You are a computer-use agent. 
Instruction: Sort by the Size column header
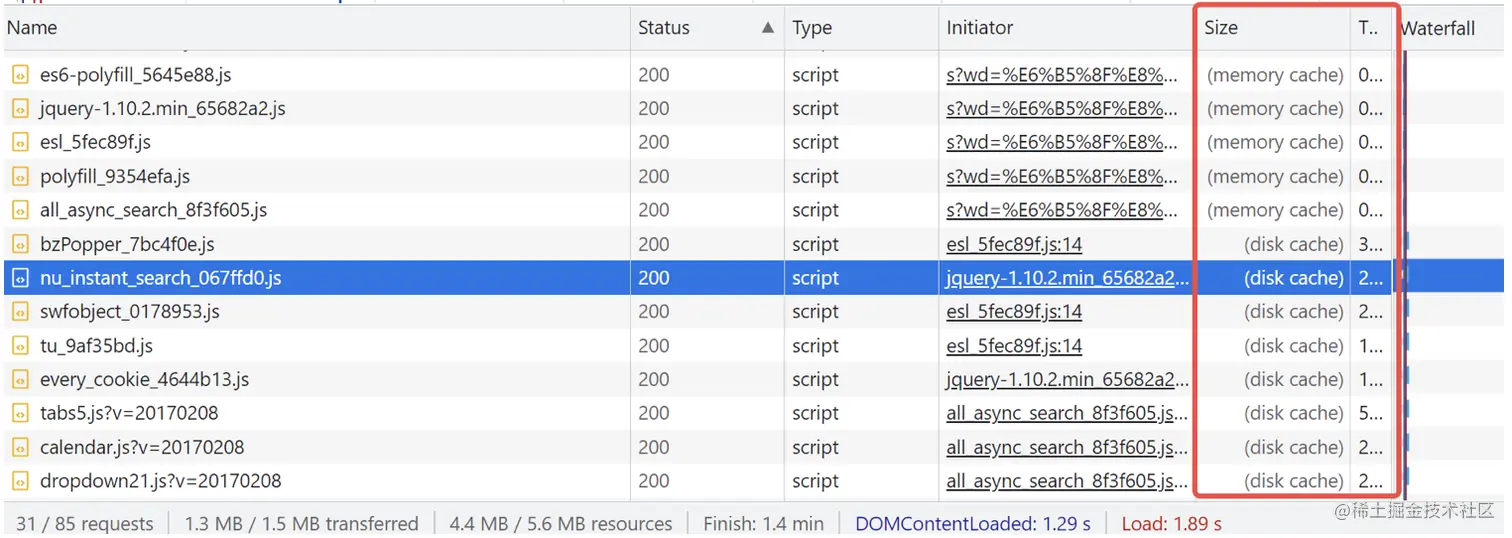tap(1221, 28)
